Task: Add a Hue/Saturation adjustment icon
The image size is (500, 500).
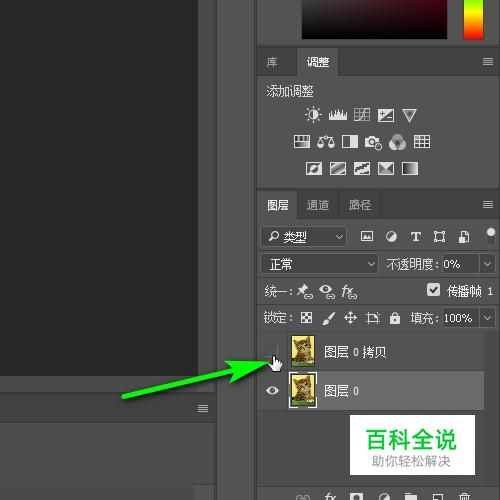Action: (x=302, y=142)
